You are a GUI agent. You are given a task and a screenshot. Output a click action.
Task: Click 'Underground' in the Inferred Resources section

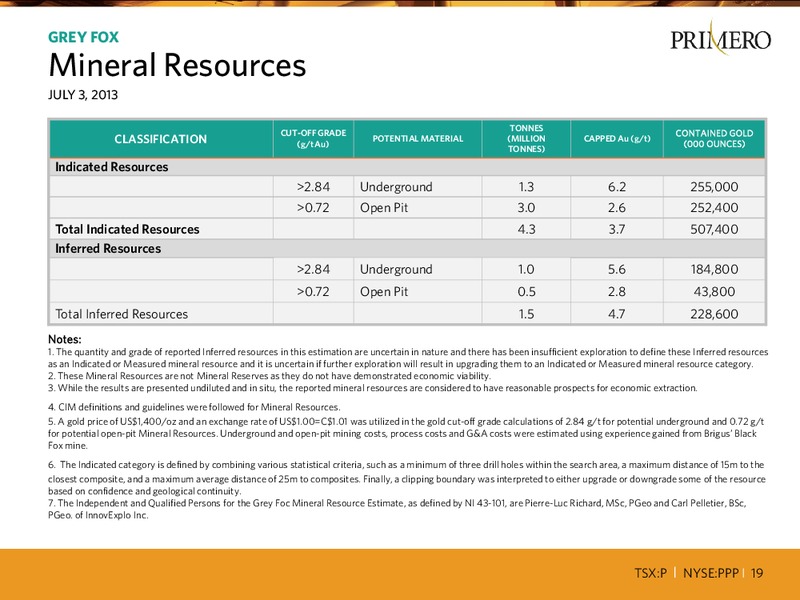[x=396, y=269]
